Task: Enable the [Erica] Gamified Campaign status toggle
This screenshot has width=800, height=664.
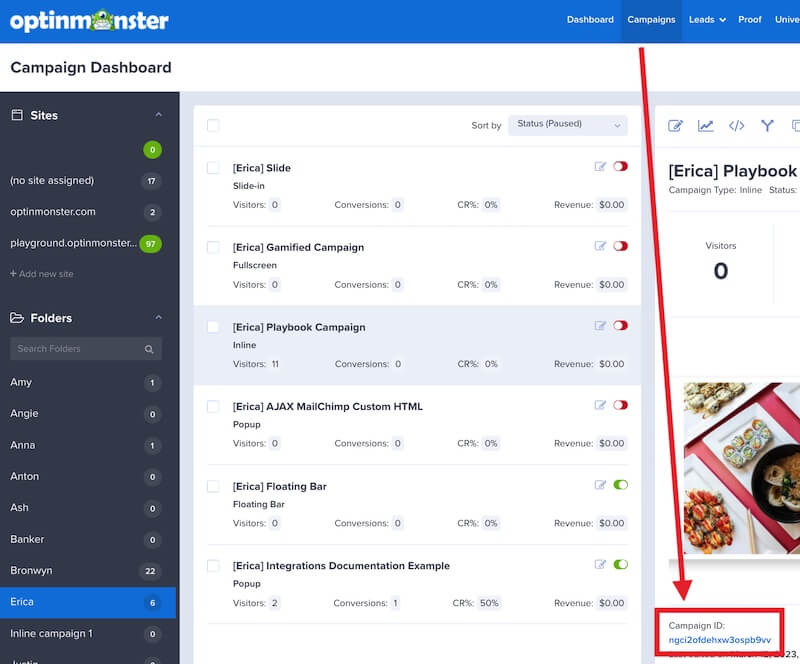Action: tap(623, 245)
